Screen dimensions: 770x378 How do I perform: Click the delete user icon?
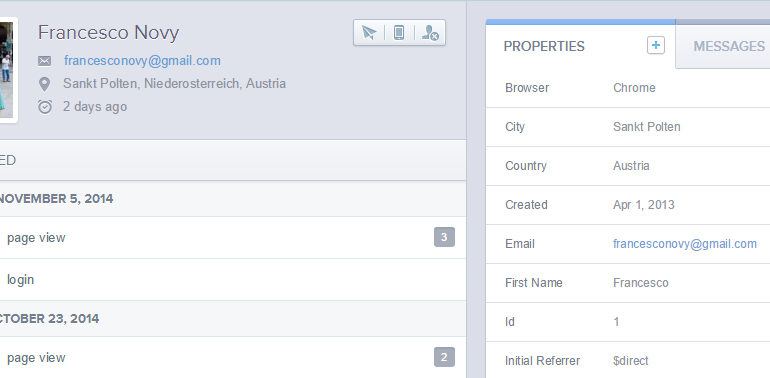[x=430, y=33]
